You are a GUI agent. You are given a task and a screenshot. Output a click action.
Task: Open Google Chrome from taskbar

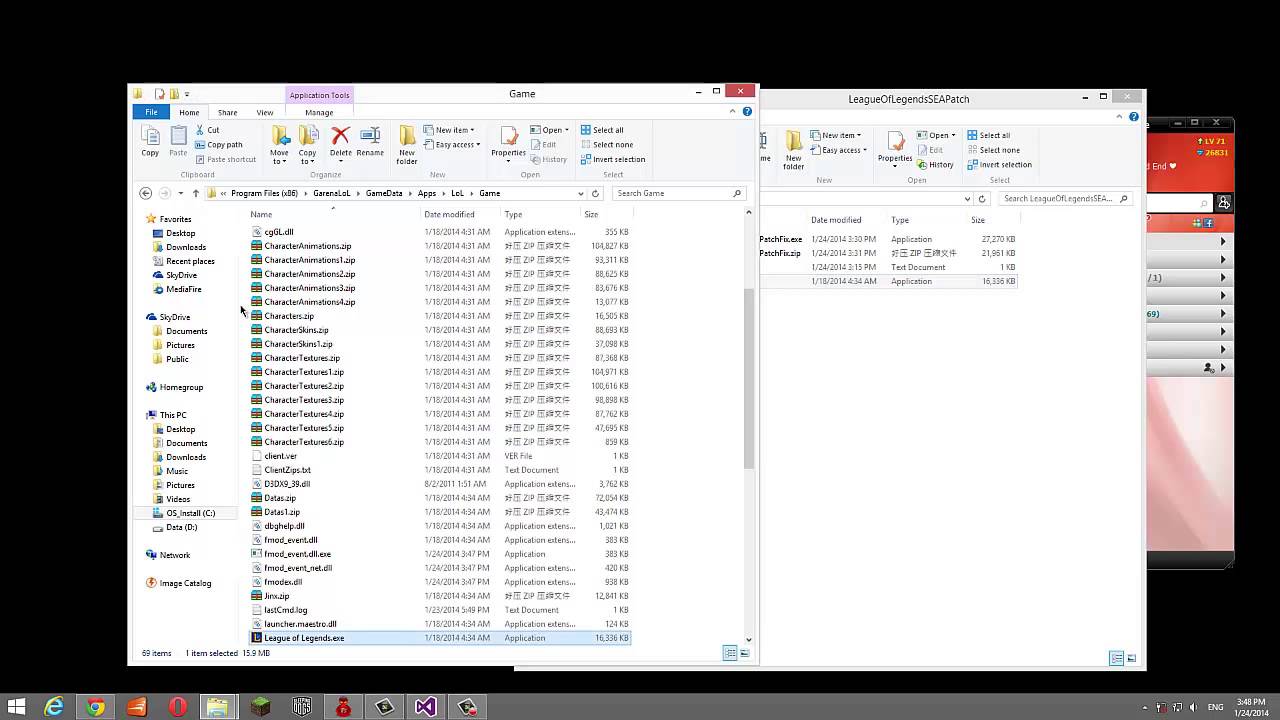(95, 707)
